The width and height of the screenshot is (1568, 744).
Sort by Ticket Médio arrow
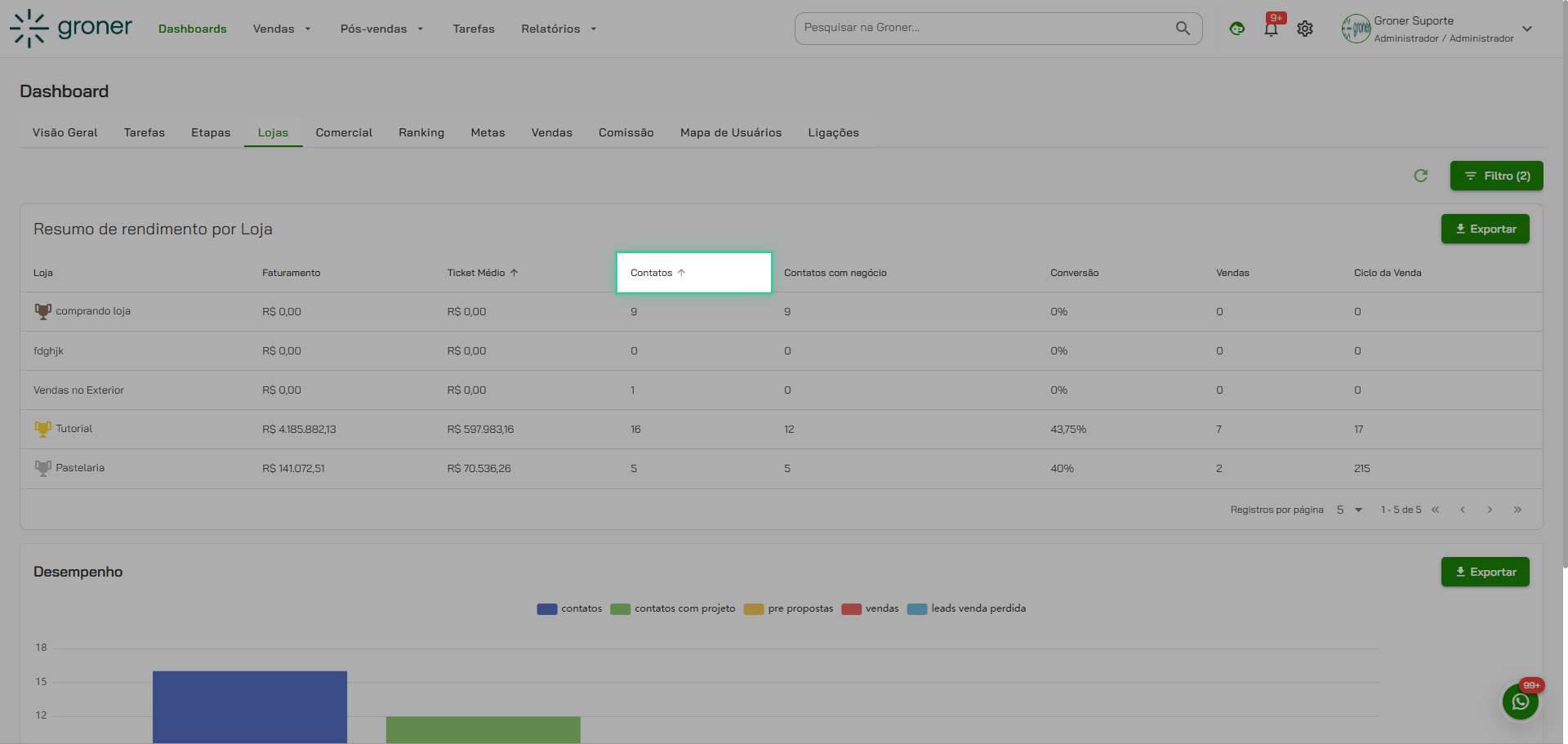click(514, 273)
